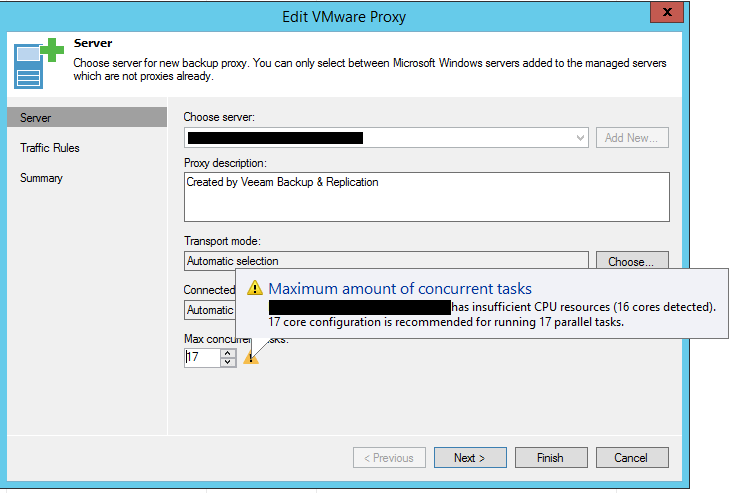Click the Next button
This screenshot has width=736, height=493.
coord(470,457)
